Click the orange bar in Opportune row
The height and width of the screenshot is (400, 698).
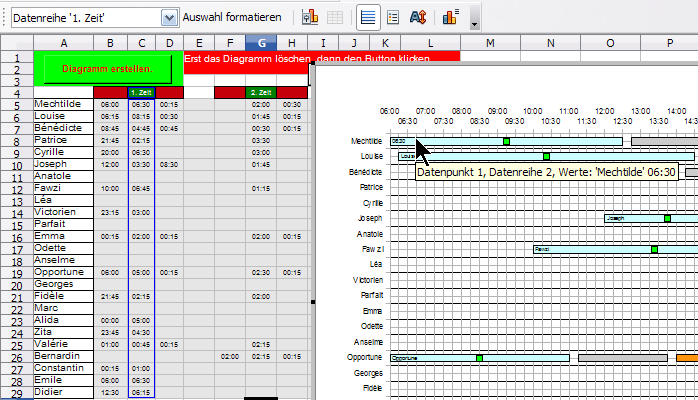click(x=687, y=357)
